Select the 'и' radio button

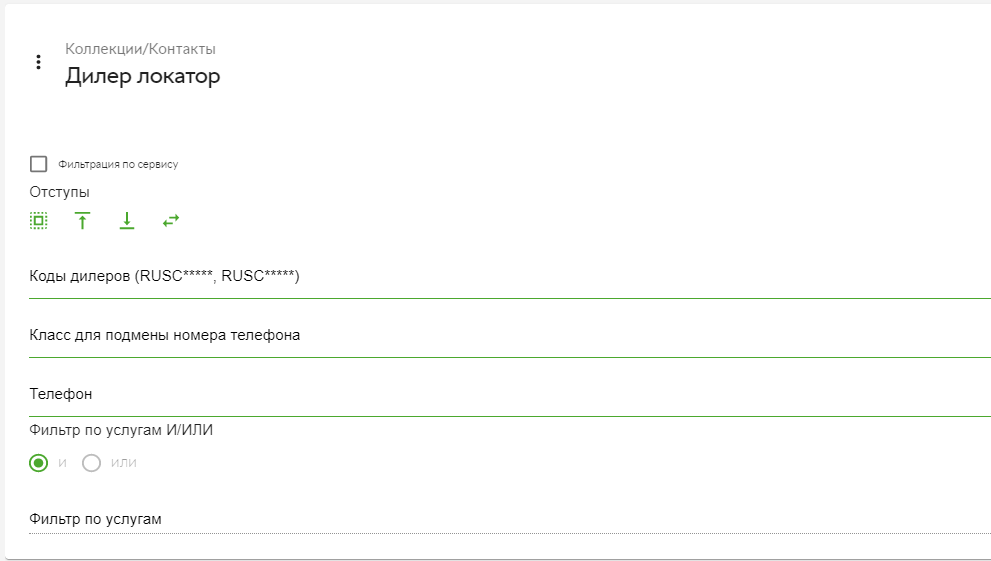[39, 463]
